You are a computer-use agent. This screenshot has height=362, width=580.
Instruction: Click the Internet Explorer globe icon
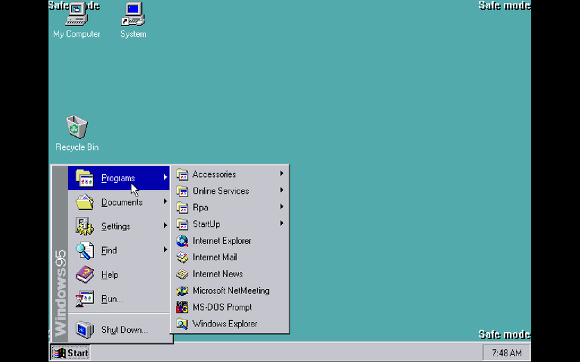[182, 241]
